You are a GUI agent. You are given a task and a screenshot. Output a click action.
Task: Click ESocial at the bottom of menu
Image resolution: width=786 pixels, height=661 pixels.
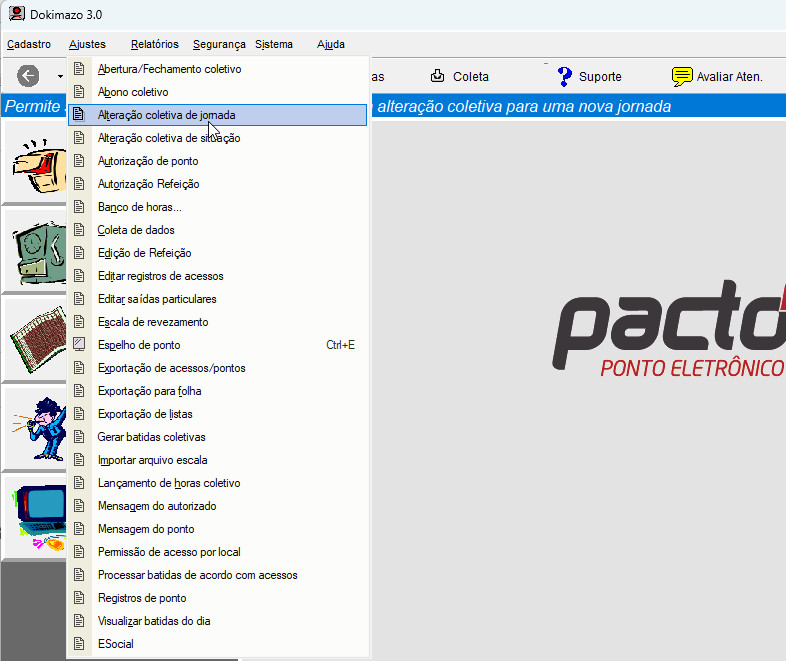pos(115,644)
